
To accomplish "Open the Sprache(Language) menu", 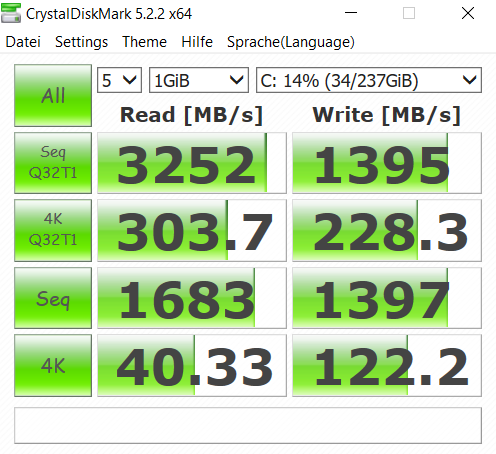I will coord(291,42).
